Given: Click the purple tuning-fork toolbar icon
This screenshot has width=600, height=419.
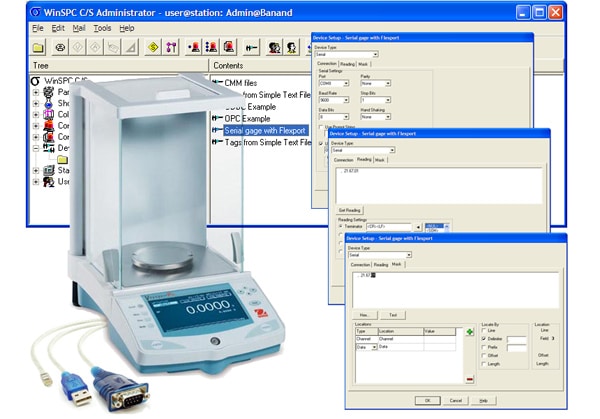Looking at the screenshot, I should click(x=171, y=47).
